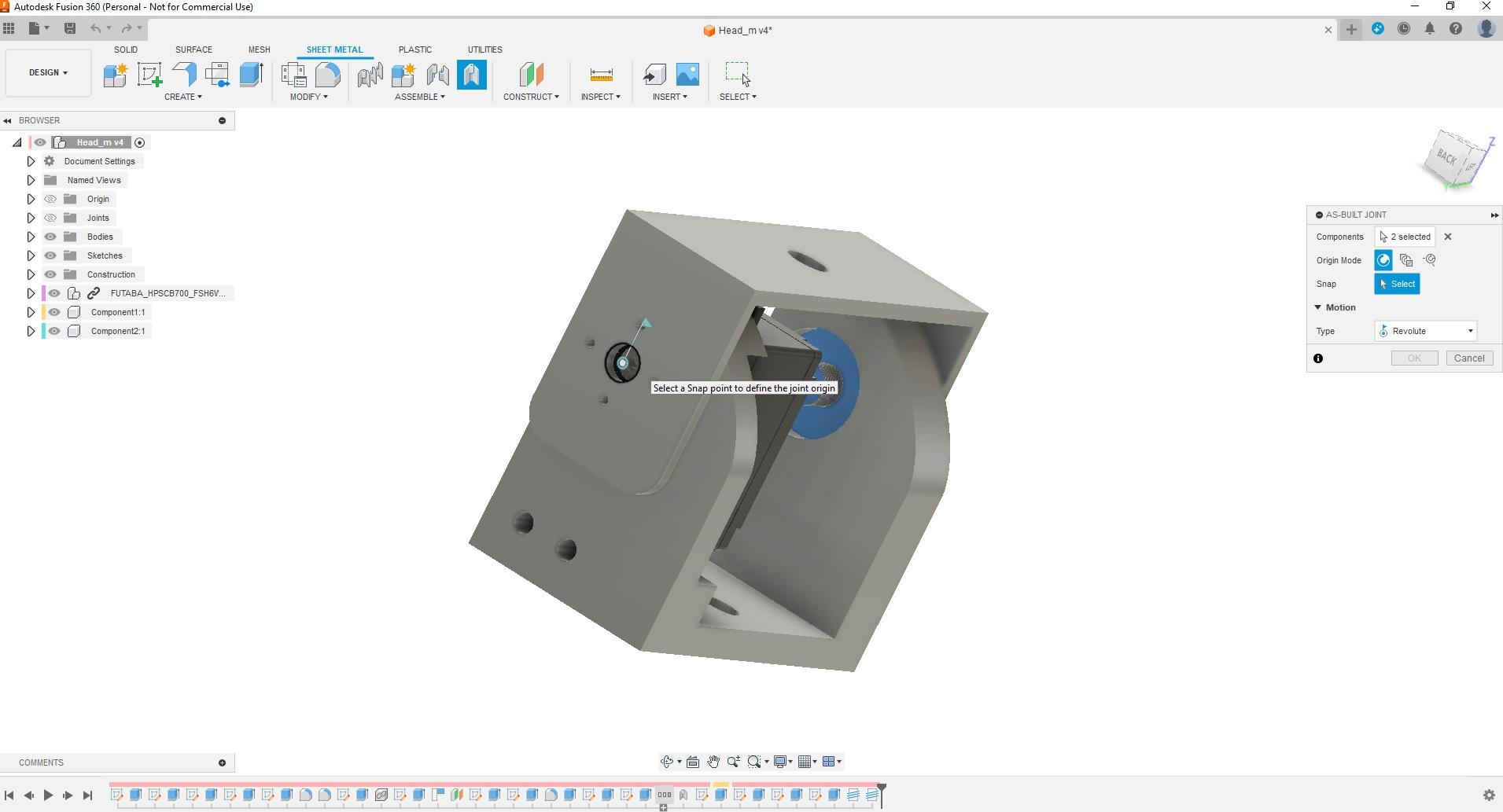
Task: Click the Offset Plane construct icon
Action: click(x=531, y=75)
